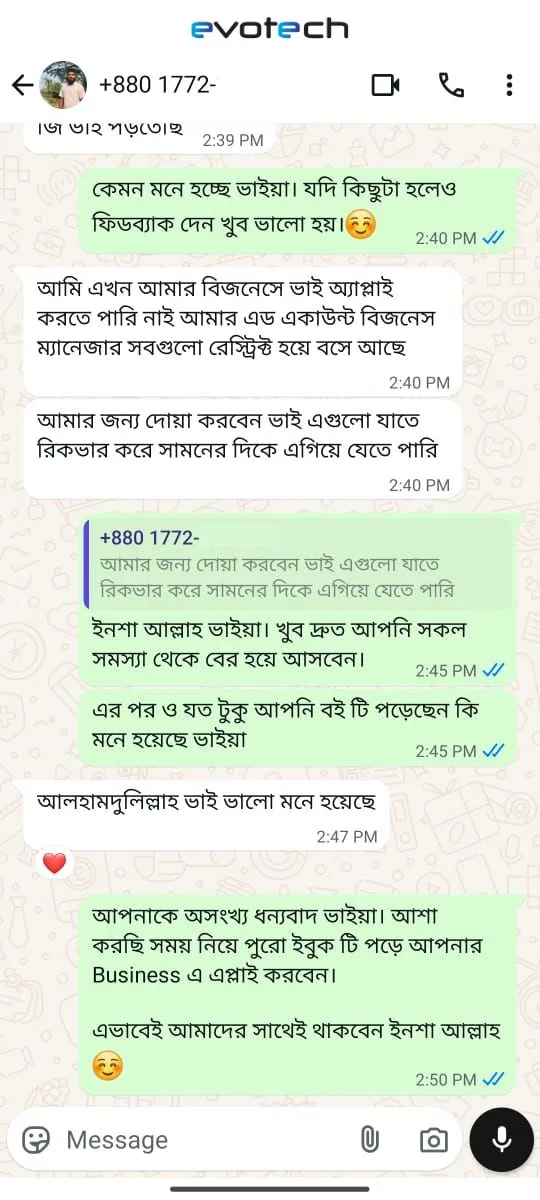Open contact info for +880 1772-
Screen dimensions: 540x1200
(x=158, y=85)
